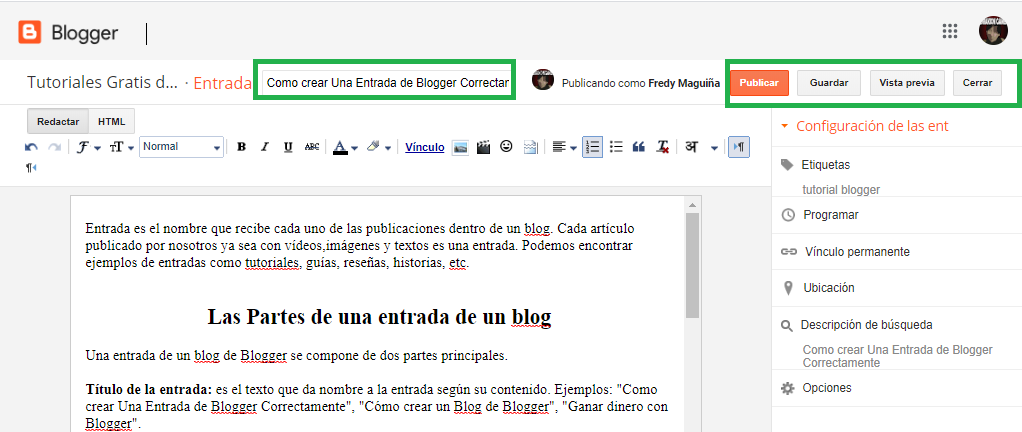Click the undo arrow icon
The width and height of the screenshot is (1022, 432).
click(x=31, y=148)
